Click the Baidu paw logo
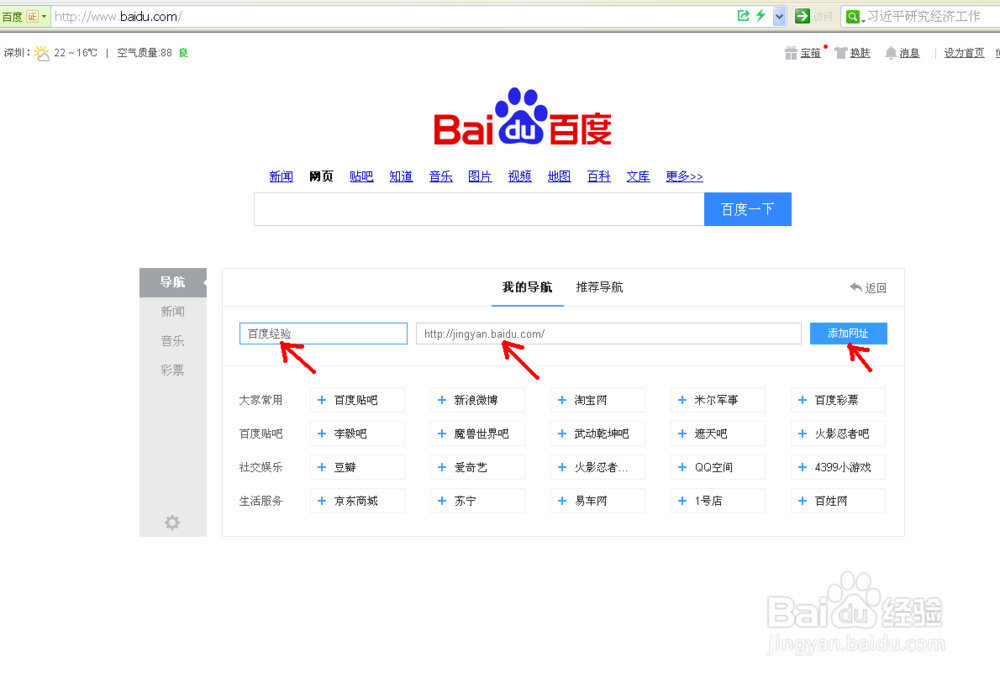The width and height of the screenshot is (1000, 678). [522, 116]
